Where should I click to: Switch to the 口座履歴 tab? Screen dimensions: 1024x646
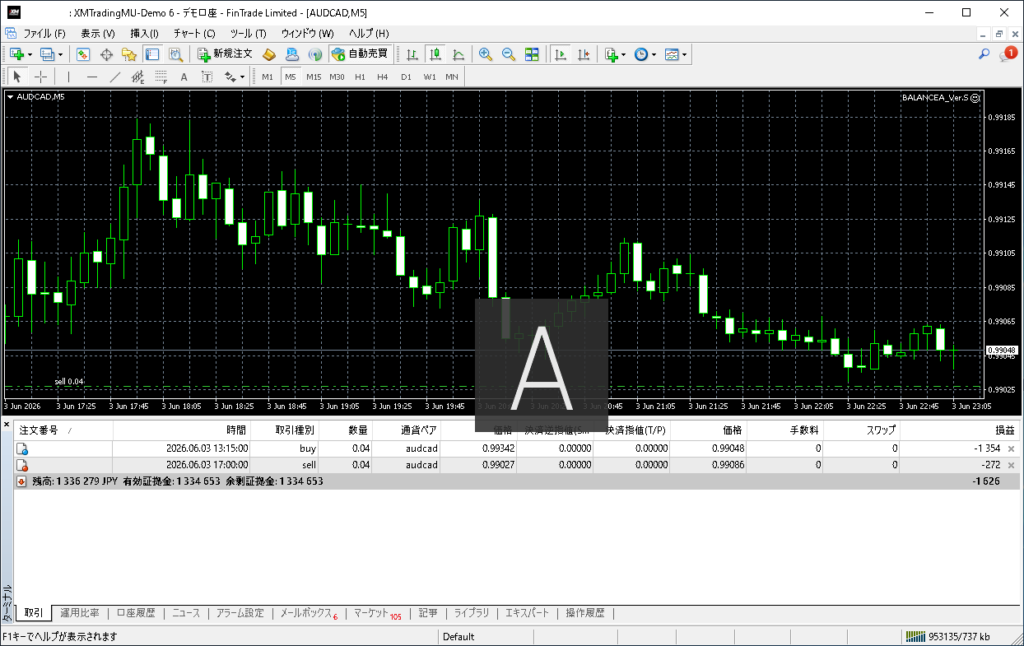(x=136, y=613)
